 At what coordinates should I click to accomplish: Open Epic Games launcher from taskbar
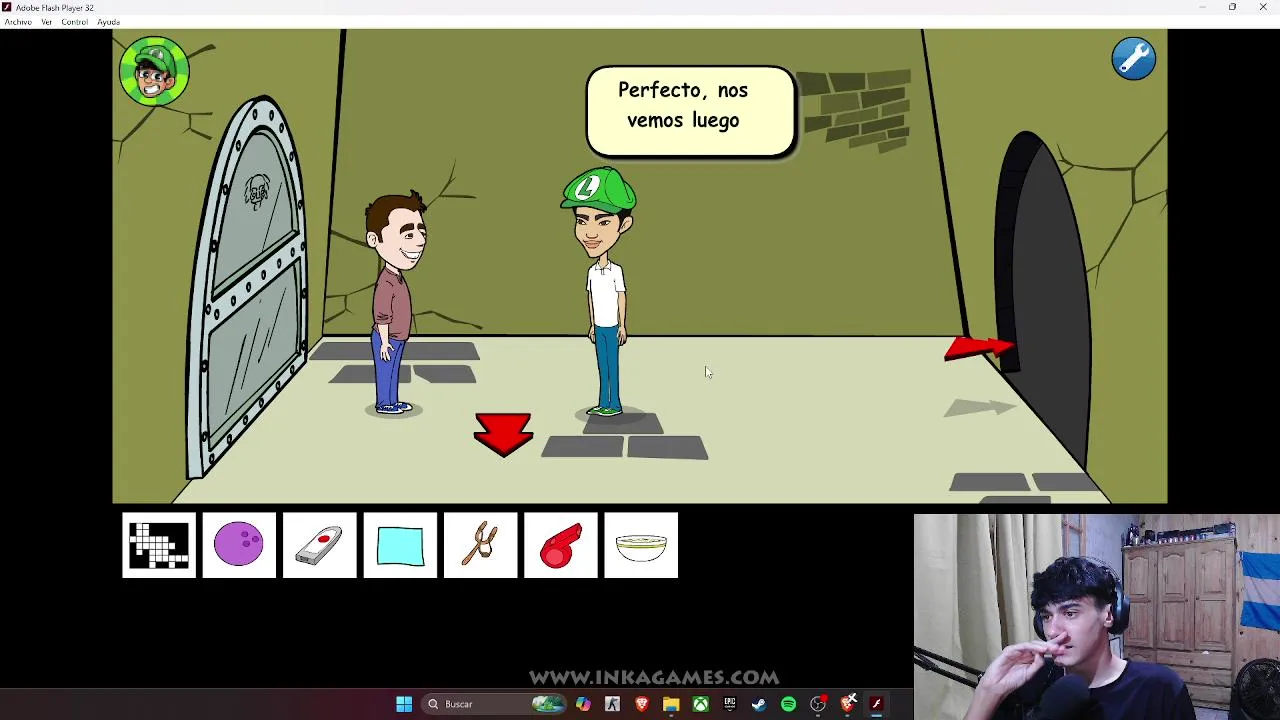point(730,704)
